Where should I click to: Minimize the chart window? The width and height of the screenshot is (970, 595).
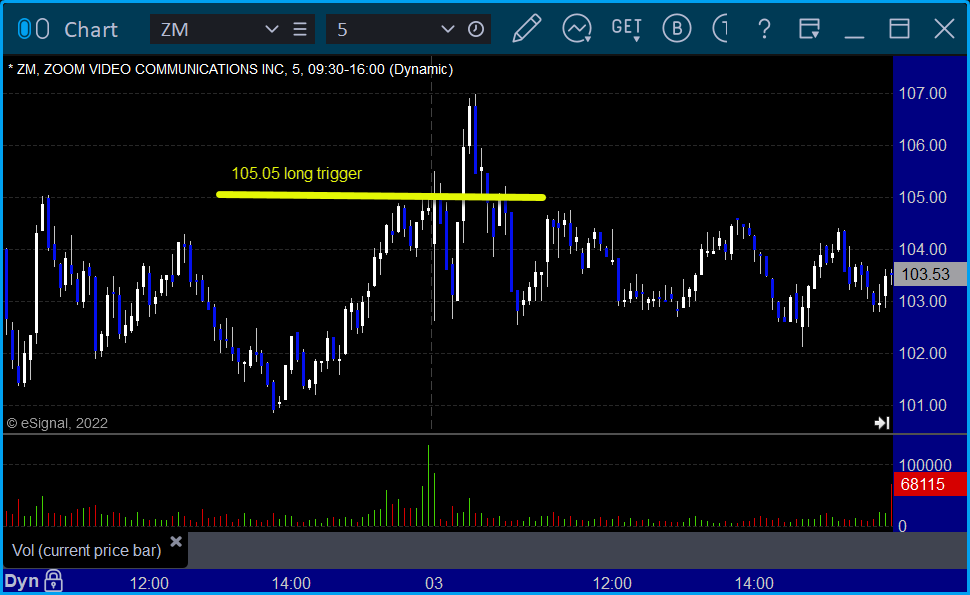tap(854, 36)
